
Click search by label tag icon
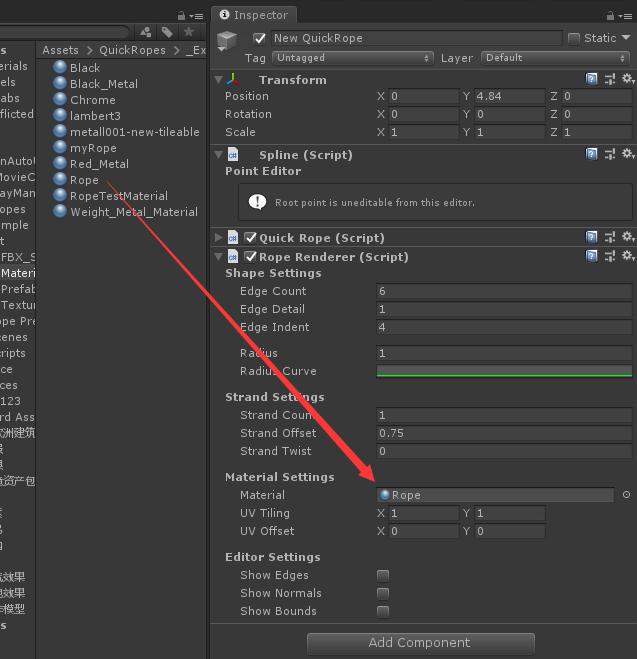coord(167,32)
